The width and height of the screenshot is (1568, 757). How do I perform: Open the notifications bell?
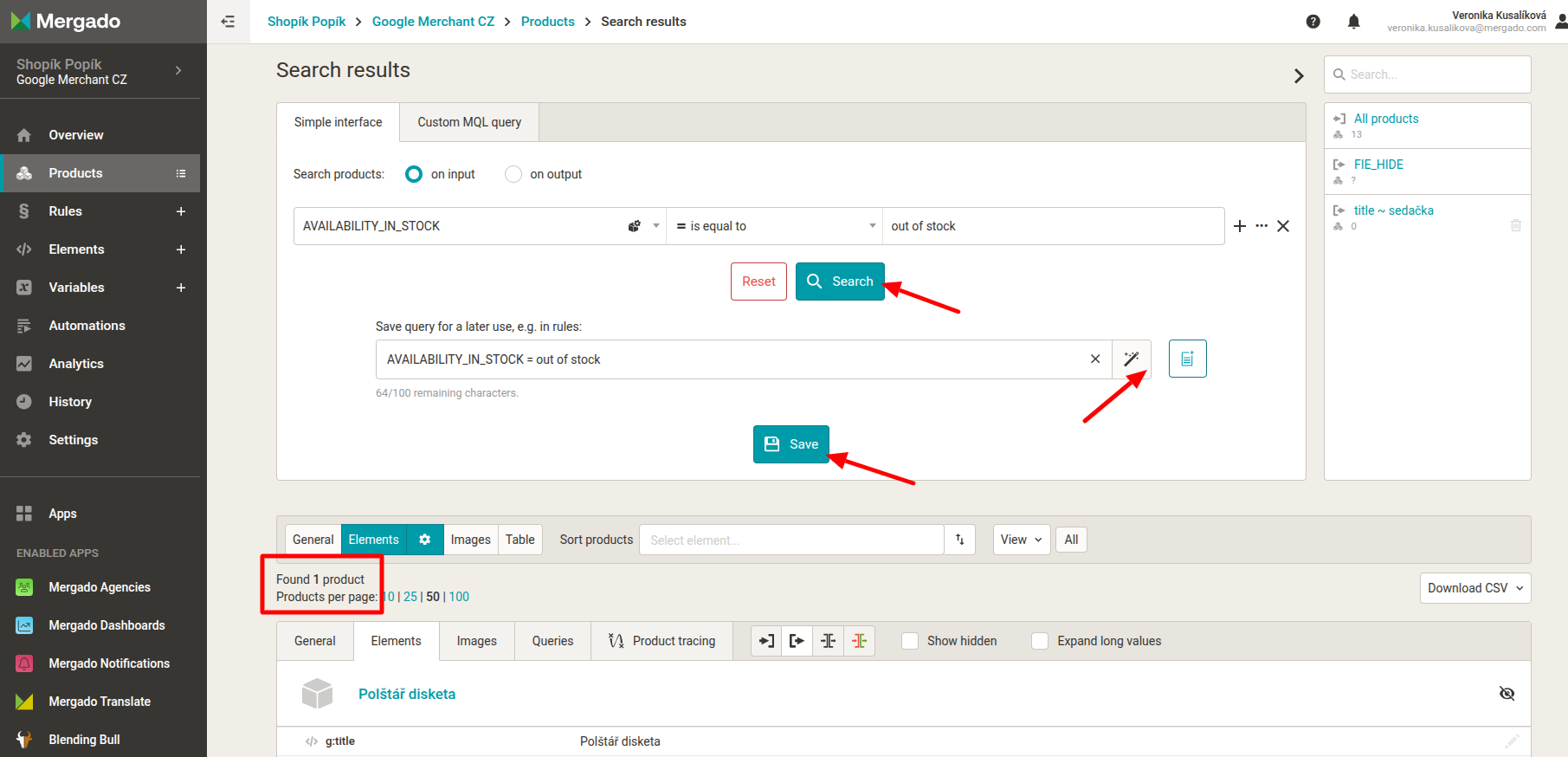pyautogui.click(x=1354, y=22)
